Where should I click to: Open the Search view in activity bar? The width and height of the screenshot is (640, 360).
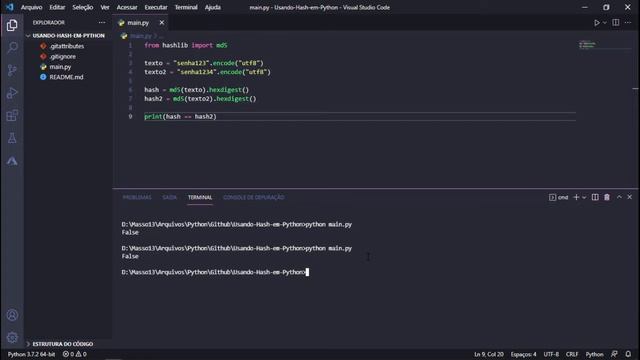click(x=12, y=48)
